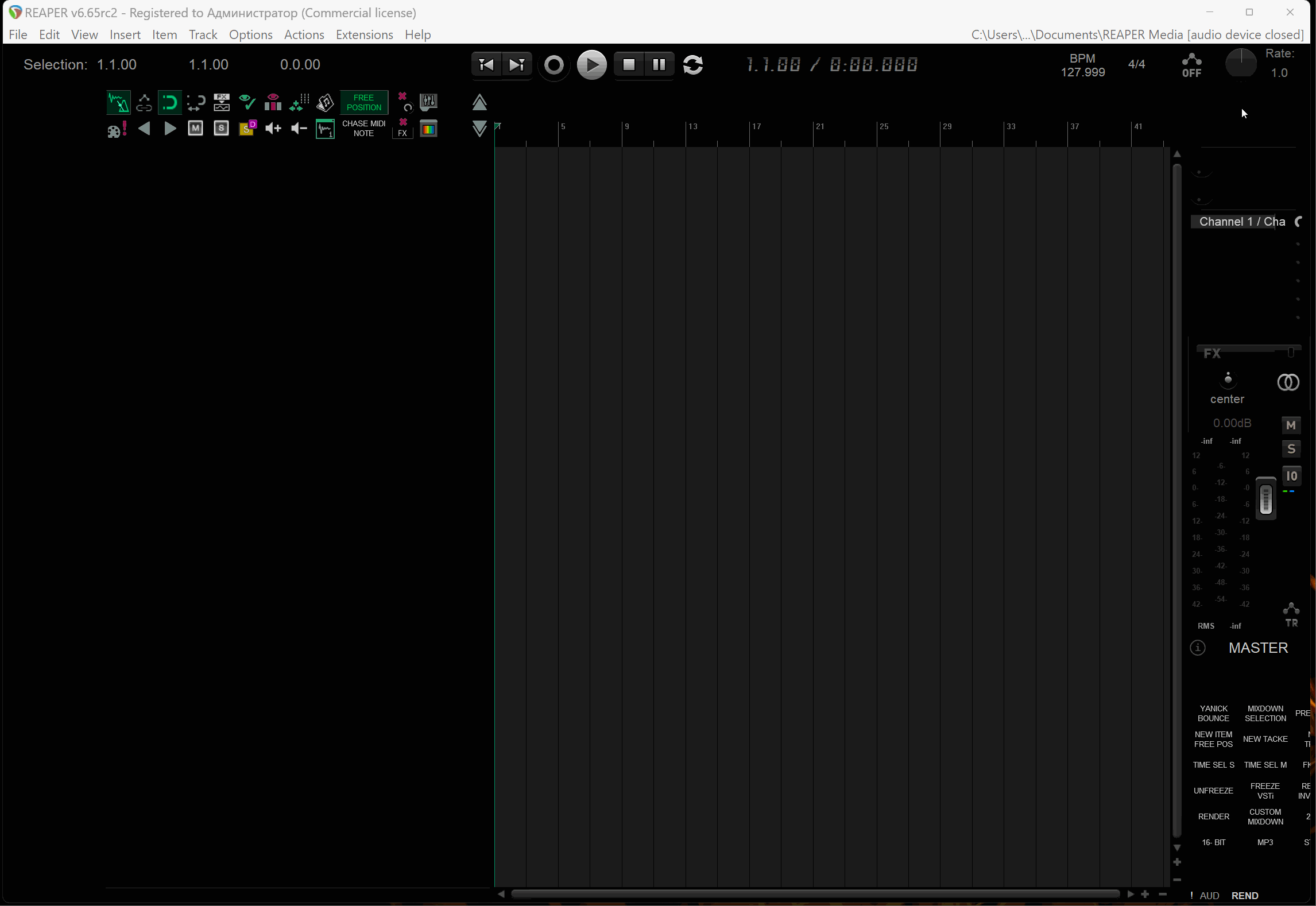Viewport: 1316px width, 906px height.
Task: Open the Actions menu
Action: click(304, 34)
